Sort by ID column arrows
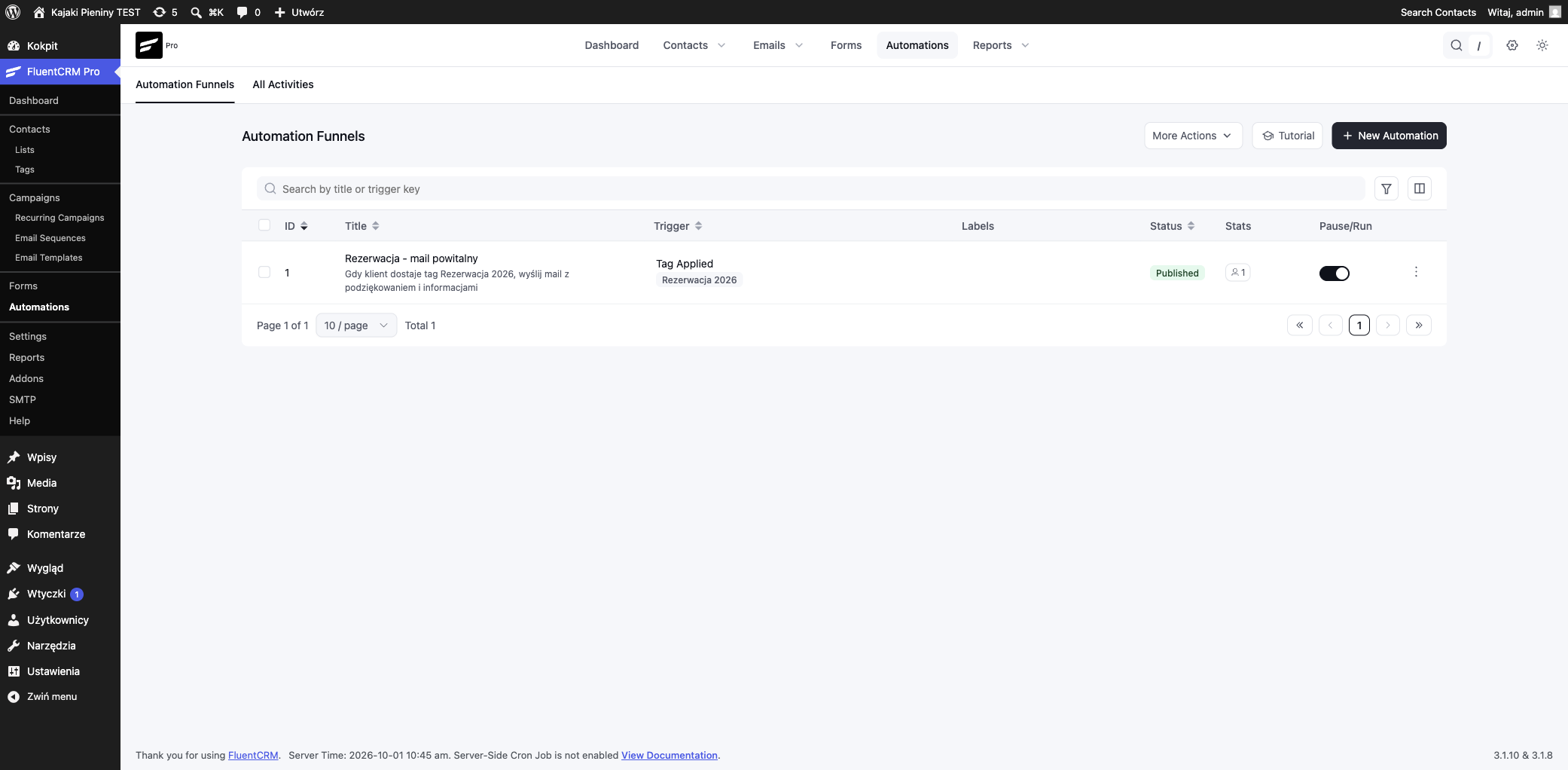 pos(304,226)
